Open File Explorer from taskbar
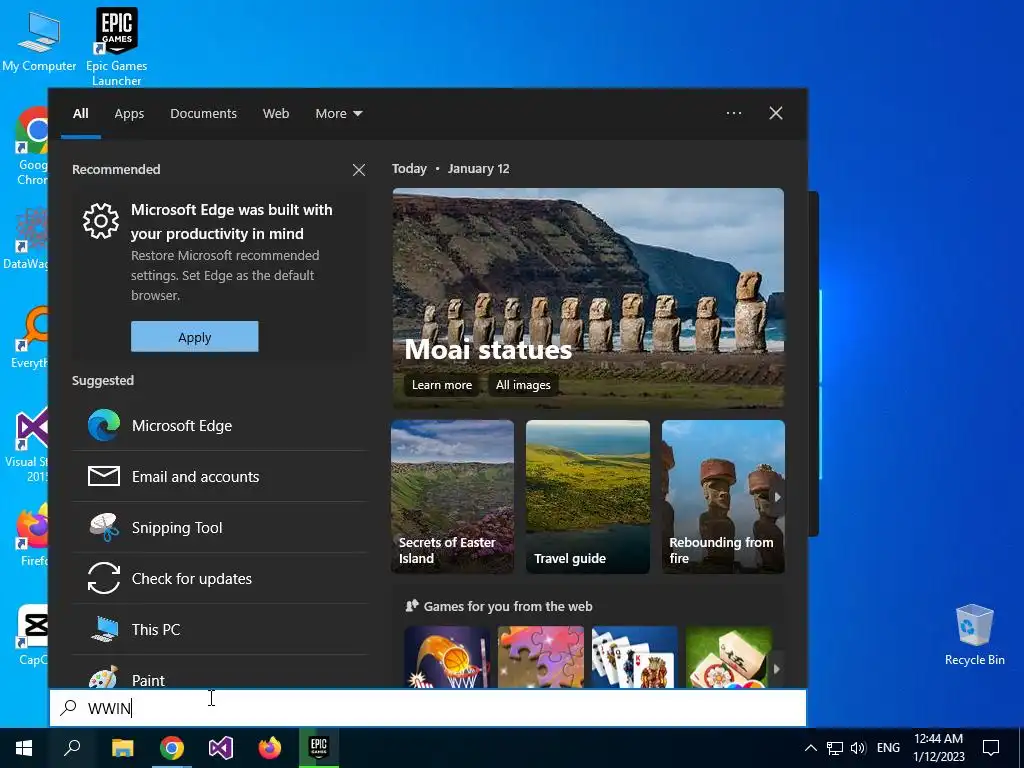The height and width of the screenshot is (768, 1024). point(122,748)
